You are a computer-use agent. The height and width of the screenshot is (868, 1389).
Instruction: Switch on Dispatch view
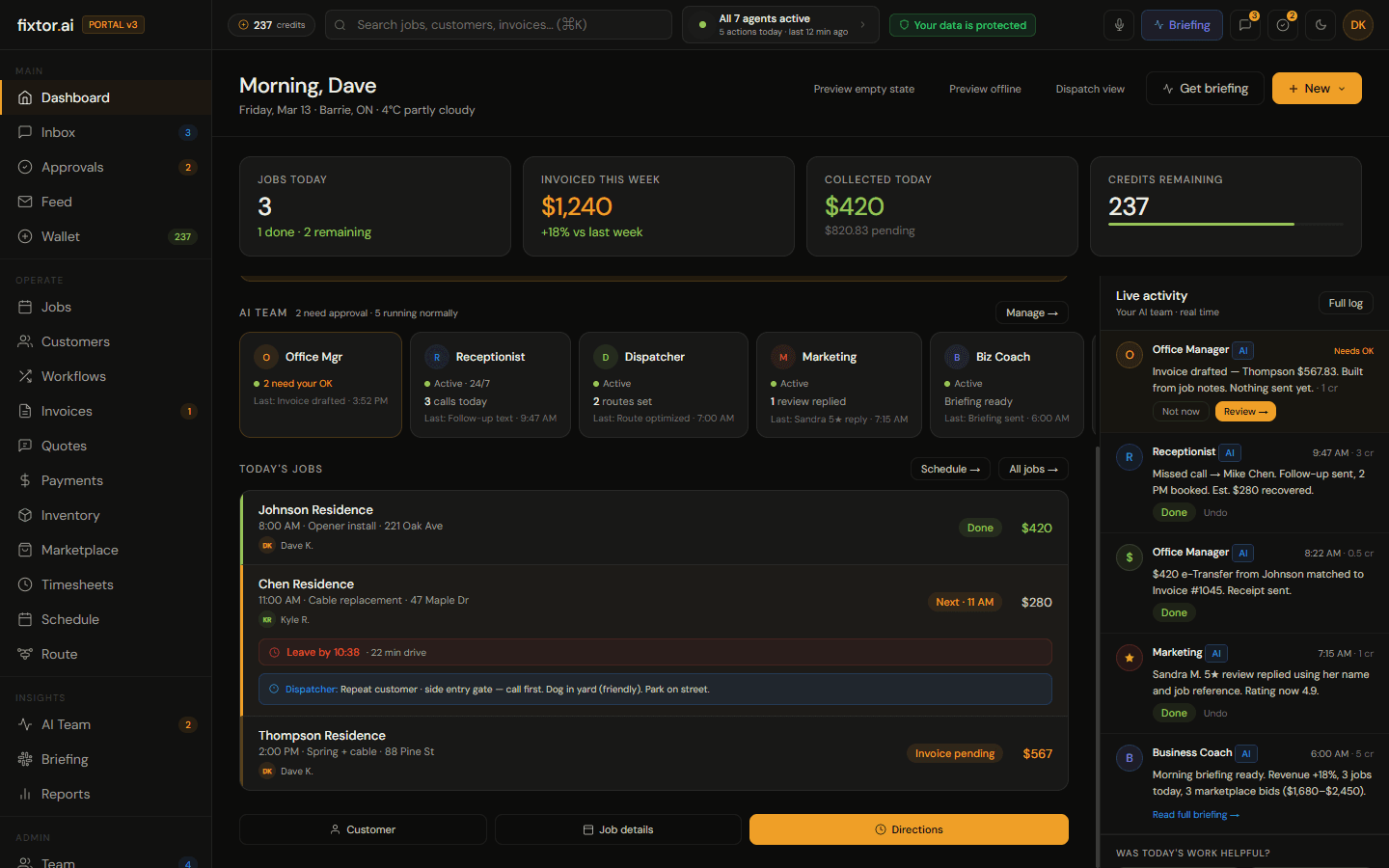pyautogui.click(x=1090, y=88)
